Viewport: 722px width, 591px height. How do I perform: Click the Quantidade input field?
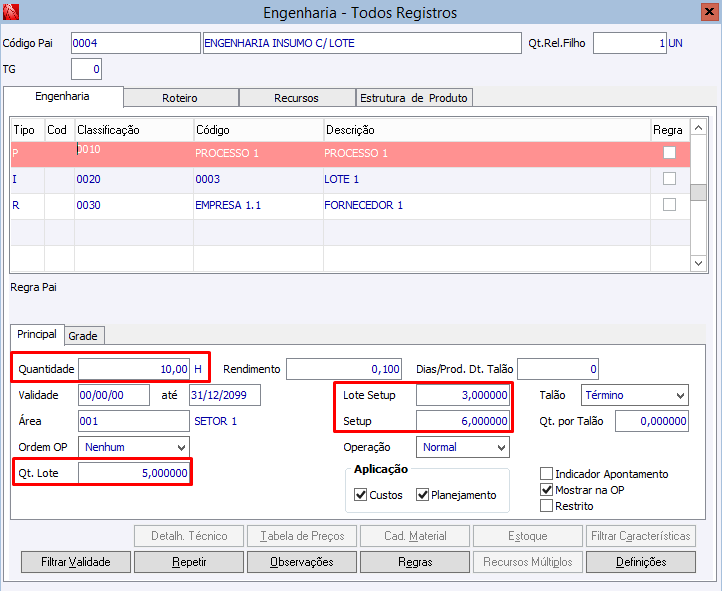tap(134, 369)
